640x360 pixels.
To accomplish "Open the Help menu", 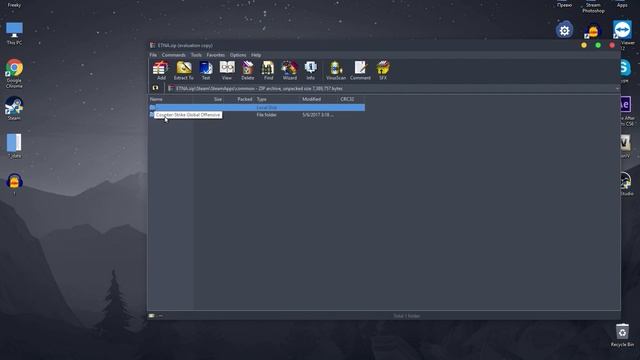I will (256, 55).
